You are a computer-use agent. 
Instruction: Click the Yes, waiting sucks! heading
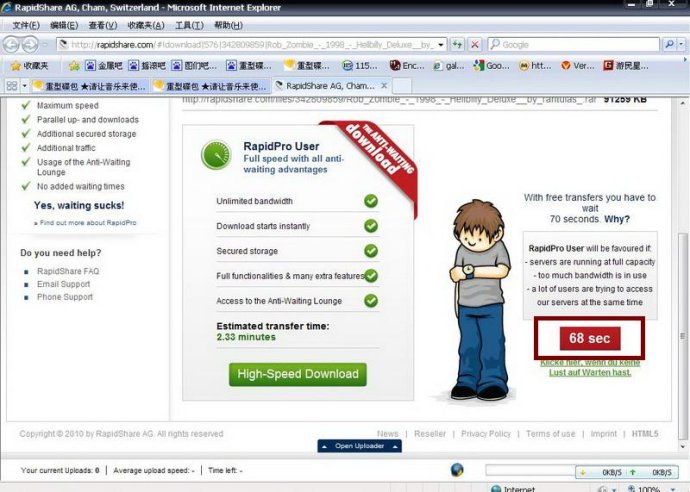[x=79, y=206]
